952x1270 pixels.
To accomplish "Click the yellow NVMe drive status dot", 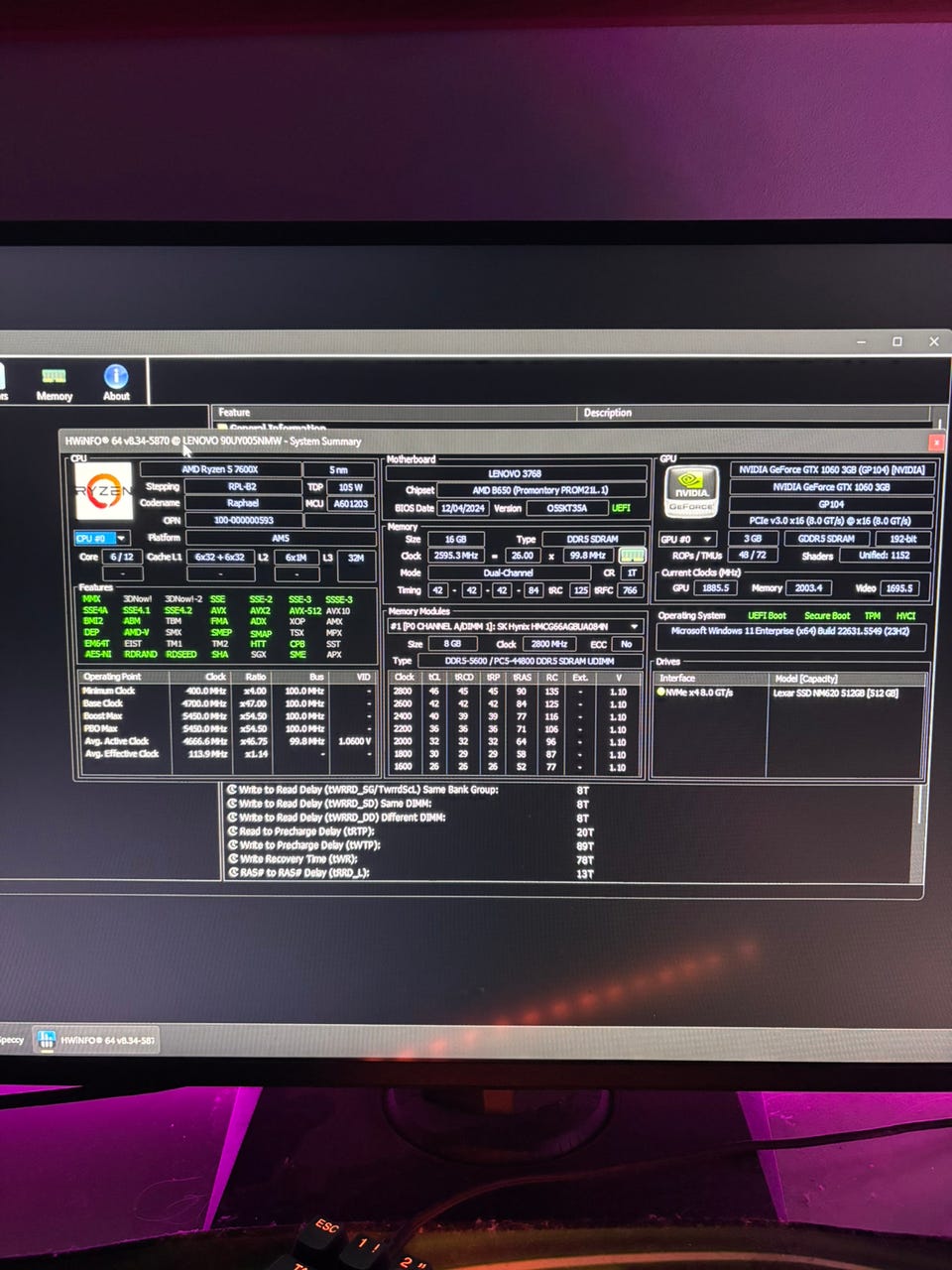I will coord(661,693).
